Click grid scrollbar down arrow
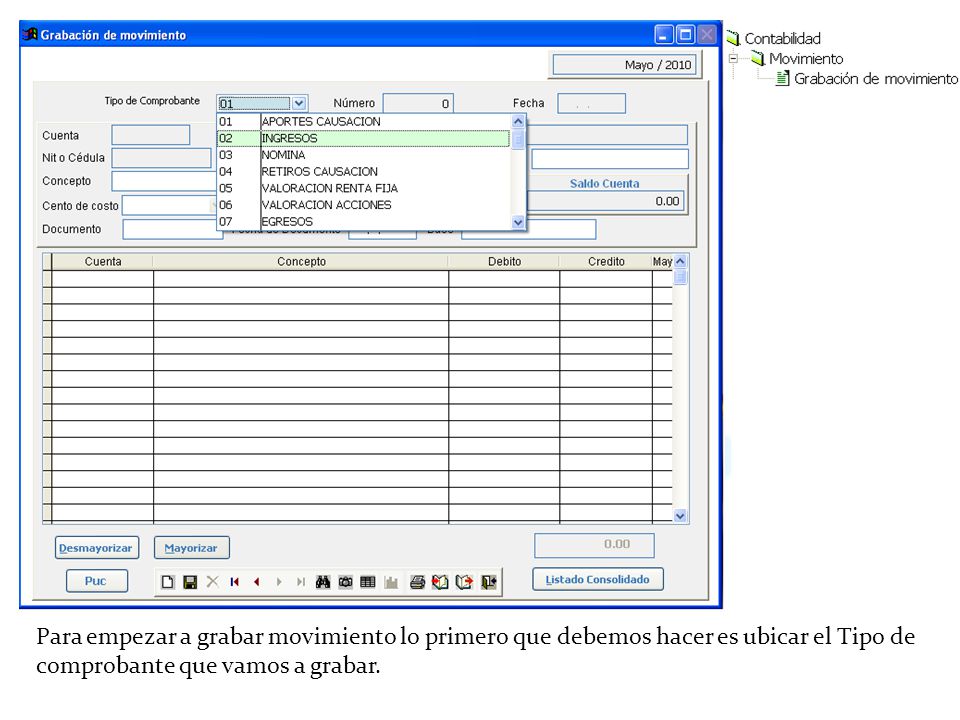Screen dimensions: 960x720 tap(680, 516)
